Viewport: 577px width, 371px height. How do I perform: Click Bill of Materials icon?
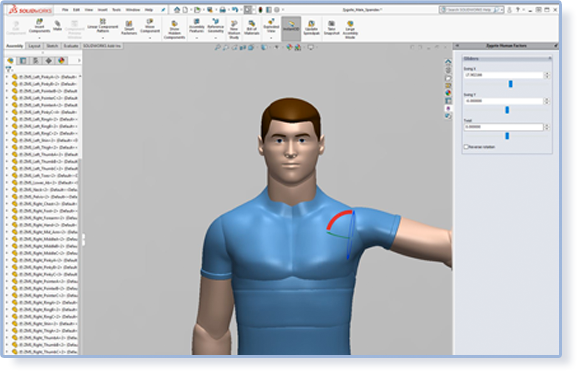(x=252, y=28)
